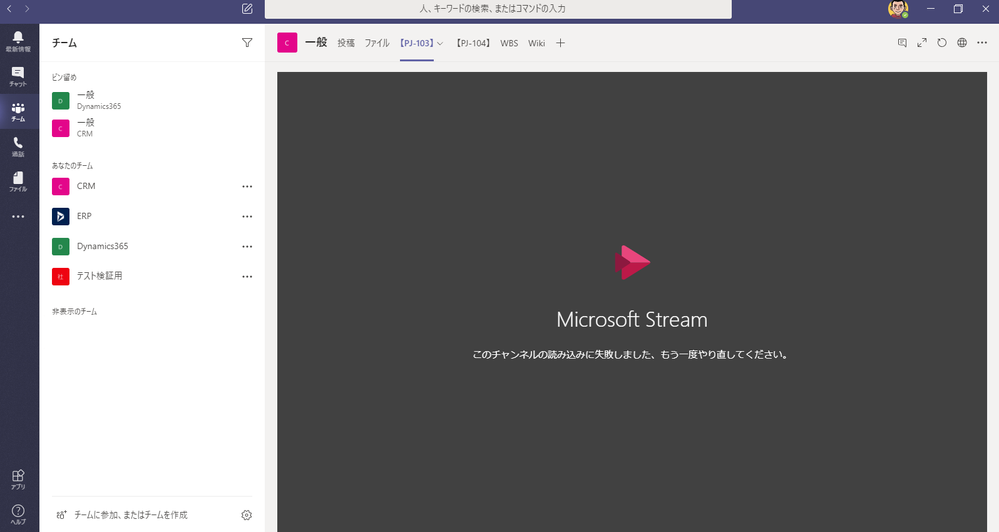Reload the tab with refresh icon
Viewport: 999px width, 532px height.
point(942,43)
